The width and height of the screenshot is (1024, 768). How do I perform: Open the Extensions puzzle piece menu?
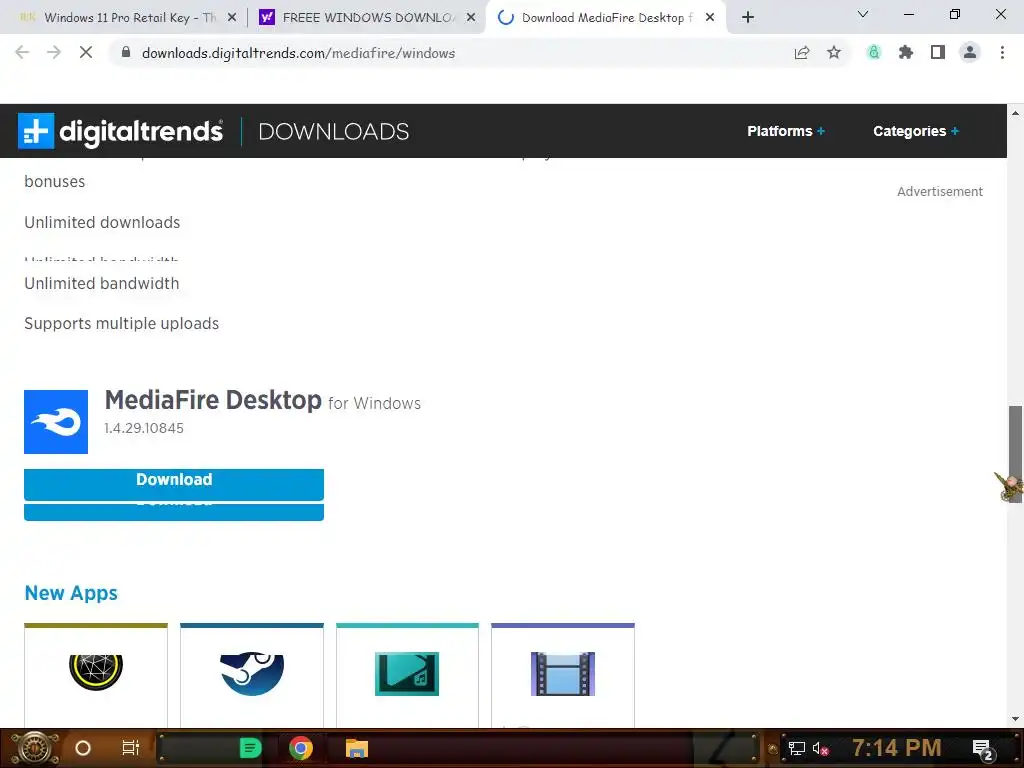[906, 52]
